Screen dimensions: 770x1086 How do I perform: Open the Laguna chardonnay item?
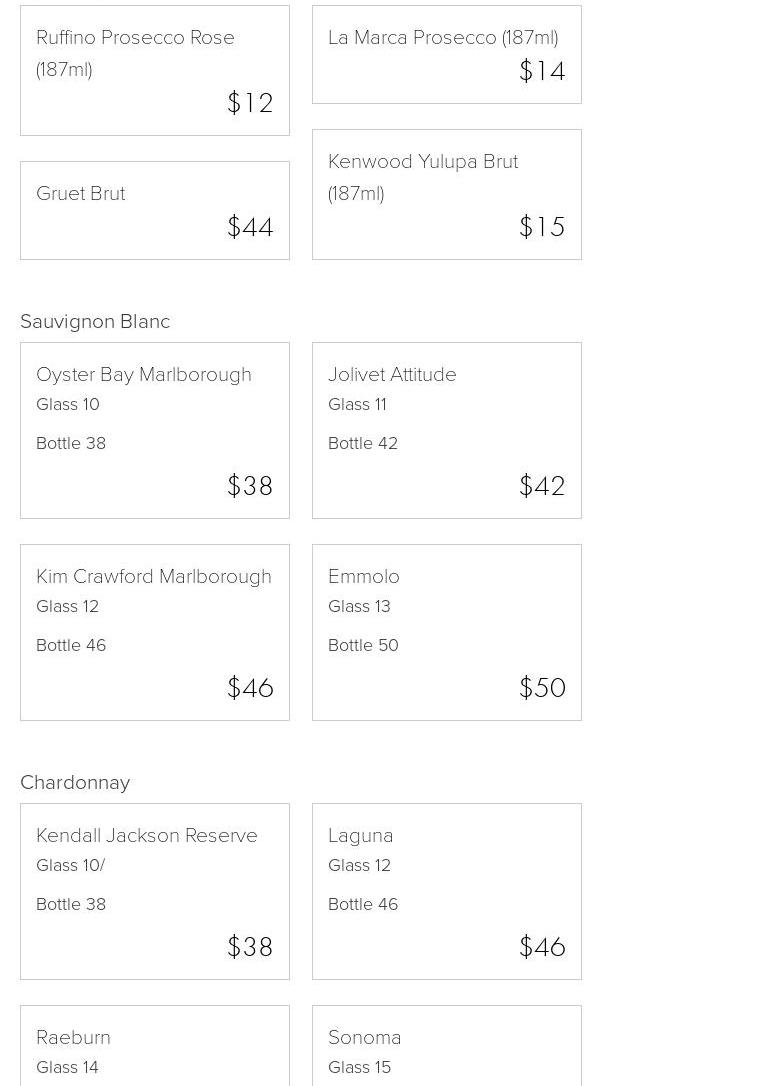(446, 891)
